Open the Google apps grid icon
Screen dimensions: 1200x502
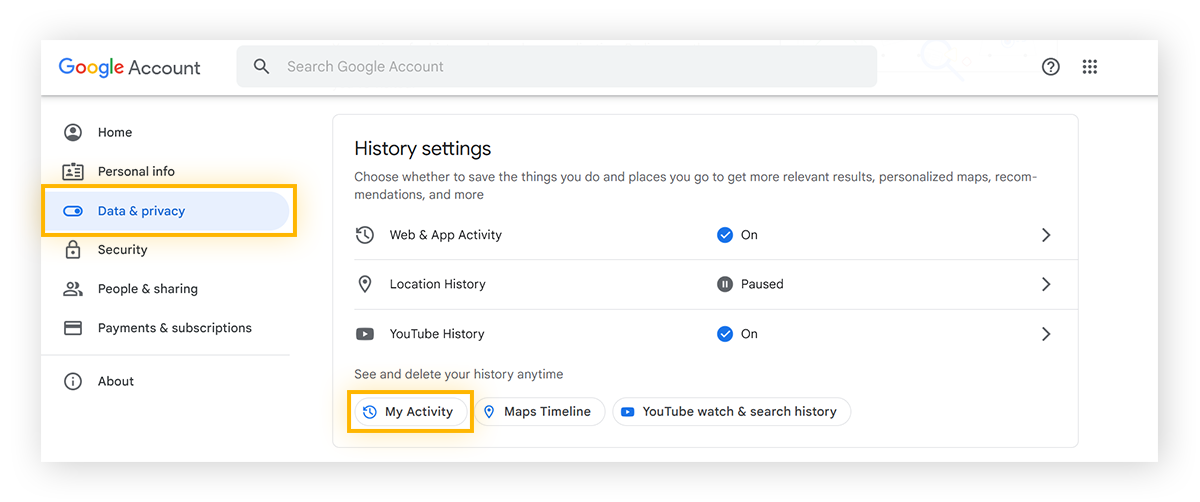click(x=1090, y=67)
